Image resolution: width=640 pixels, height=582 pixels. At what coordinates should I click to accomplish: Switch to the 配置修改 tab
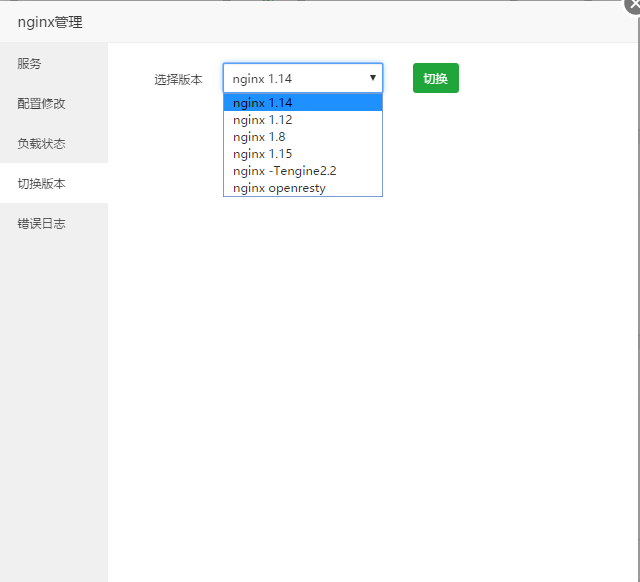[54, 103]
